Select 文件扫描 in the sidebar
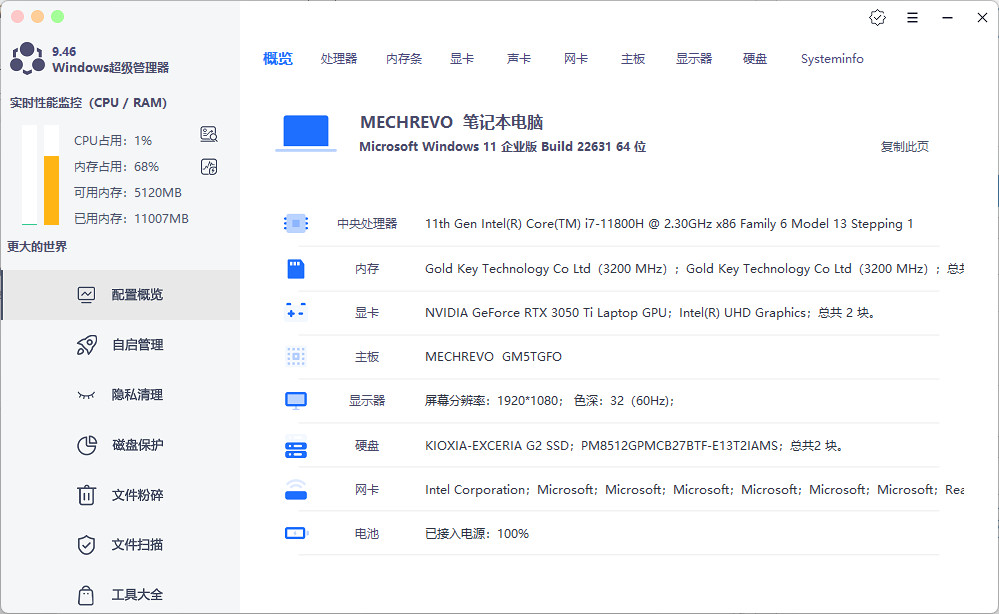 pos(120,545)
